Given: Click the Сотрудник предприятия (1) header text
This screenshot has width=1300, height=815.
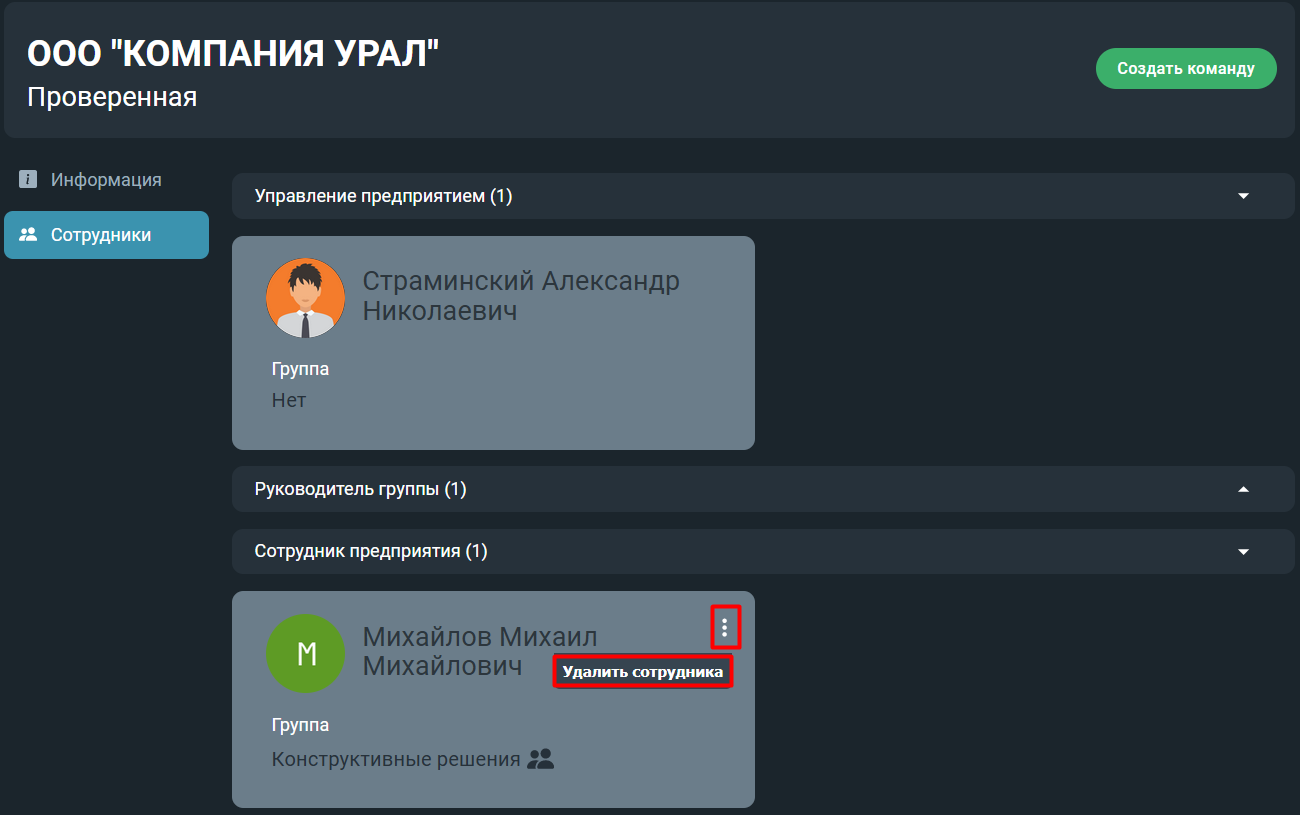Looking at the screenshot, I should [x=371, y=552].
